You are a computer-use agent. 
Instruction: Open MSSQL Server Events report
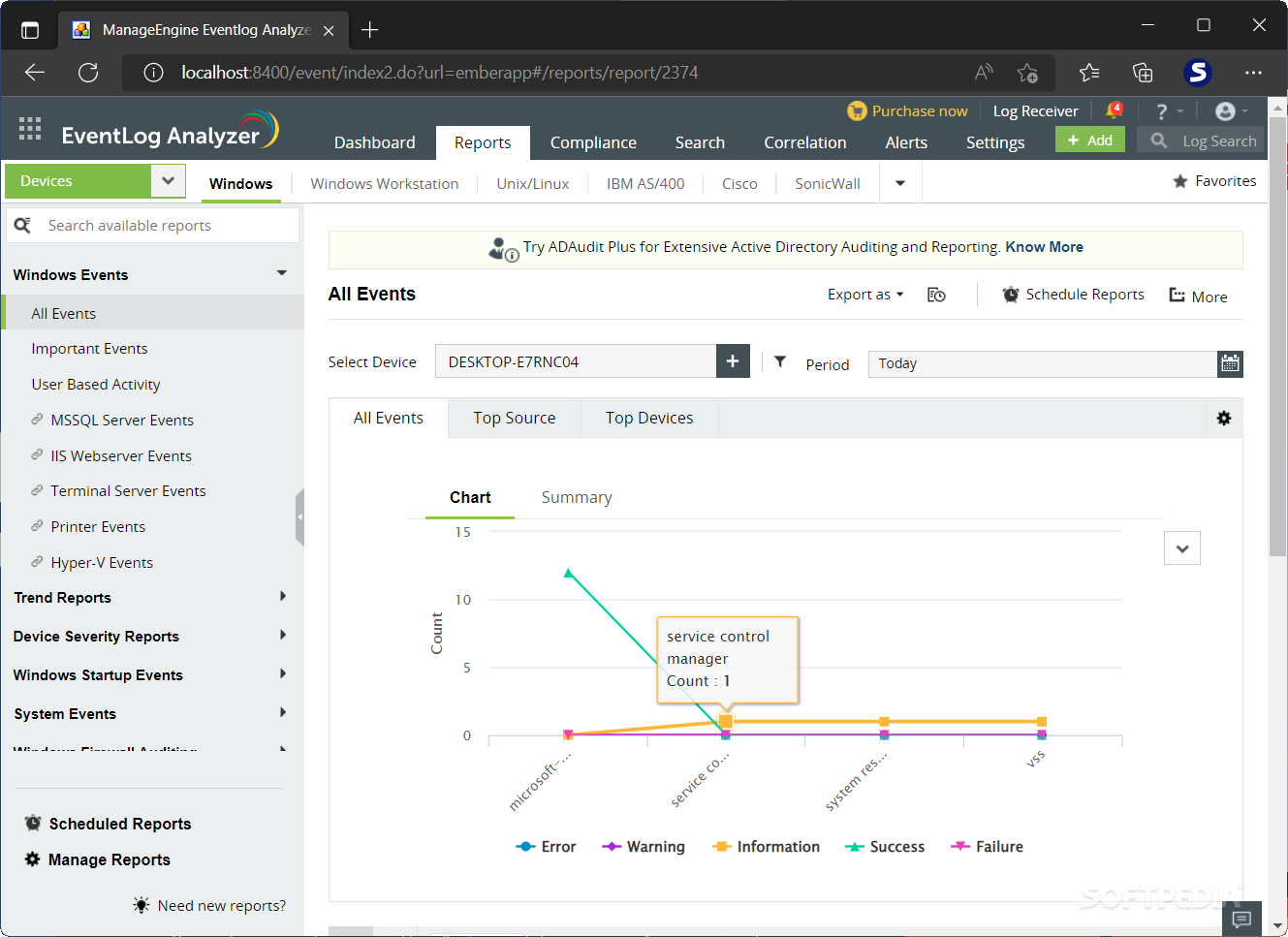122,421
